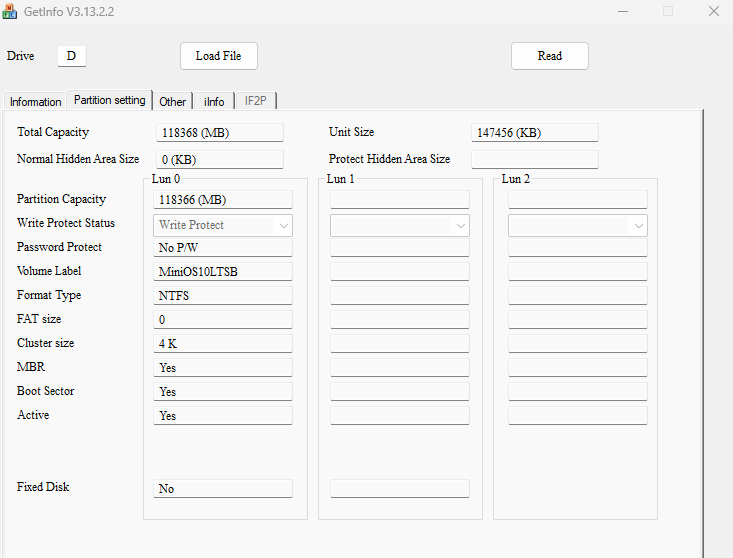Click the Total Capacity label
733x558 pixels.
(53, 132)
